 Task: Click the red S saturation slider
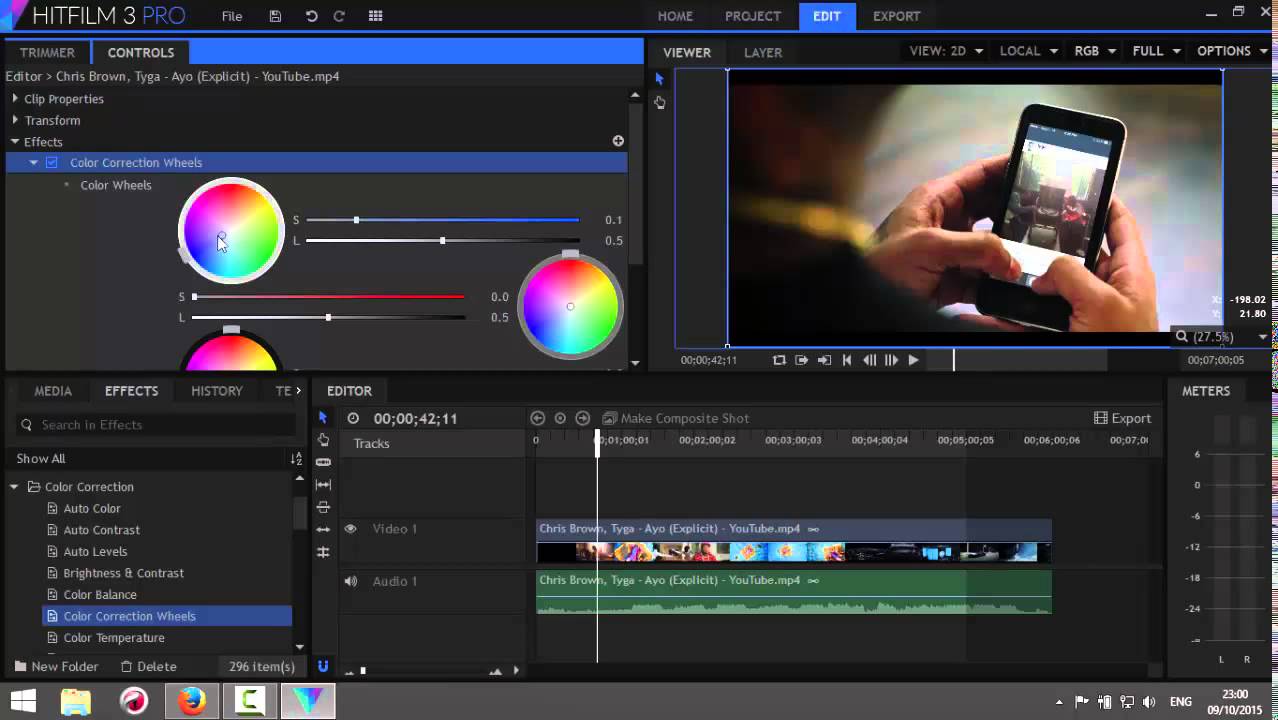(328, 296)
